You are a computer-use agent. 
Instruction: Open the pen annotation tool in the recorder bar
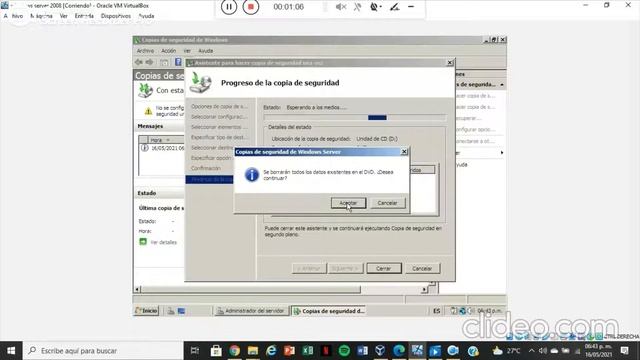coord(394,7)
